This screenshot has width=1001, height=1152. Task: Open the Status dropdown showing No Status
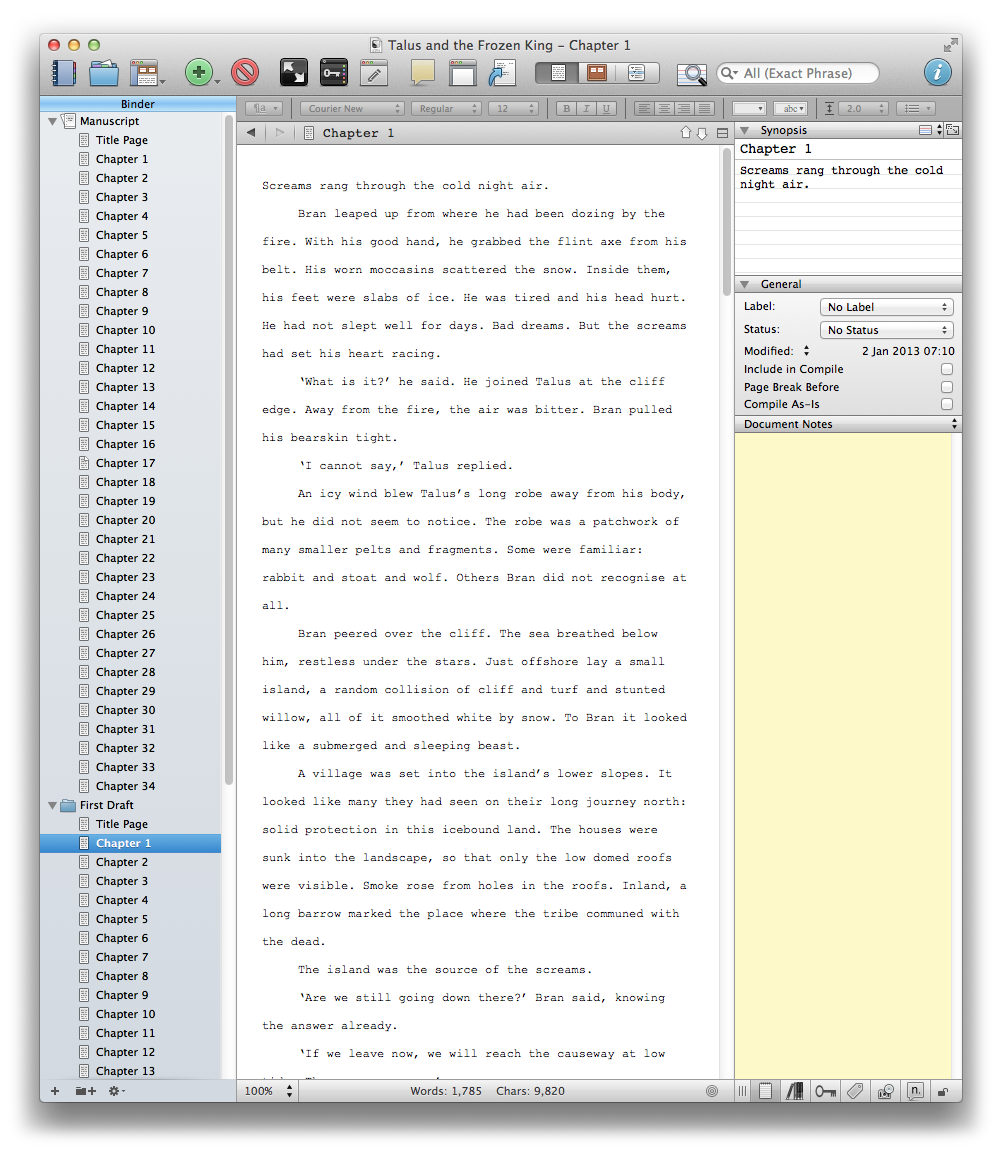point(886,330)
